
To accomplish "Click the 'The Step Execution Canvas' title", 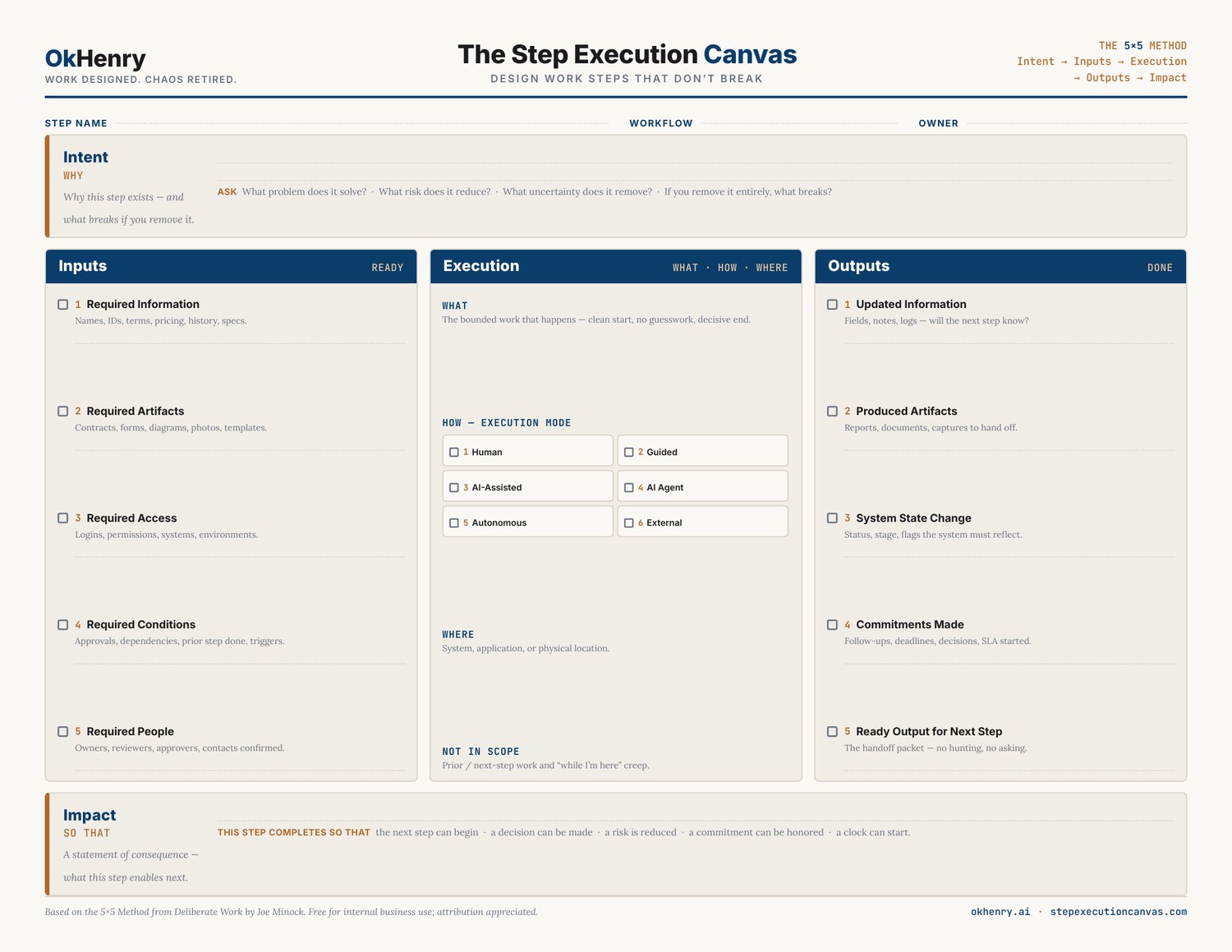I will [x=627, y=54].
